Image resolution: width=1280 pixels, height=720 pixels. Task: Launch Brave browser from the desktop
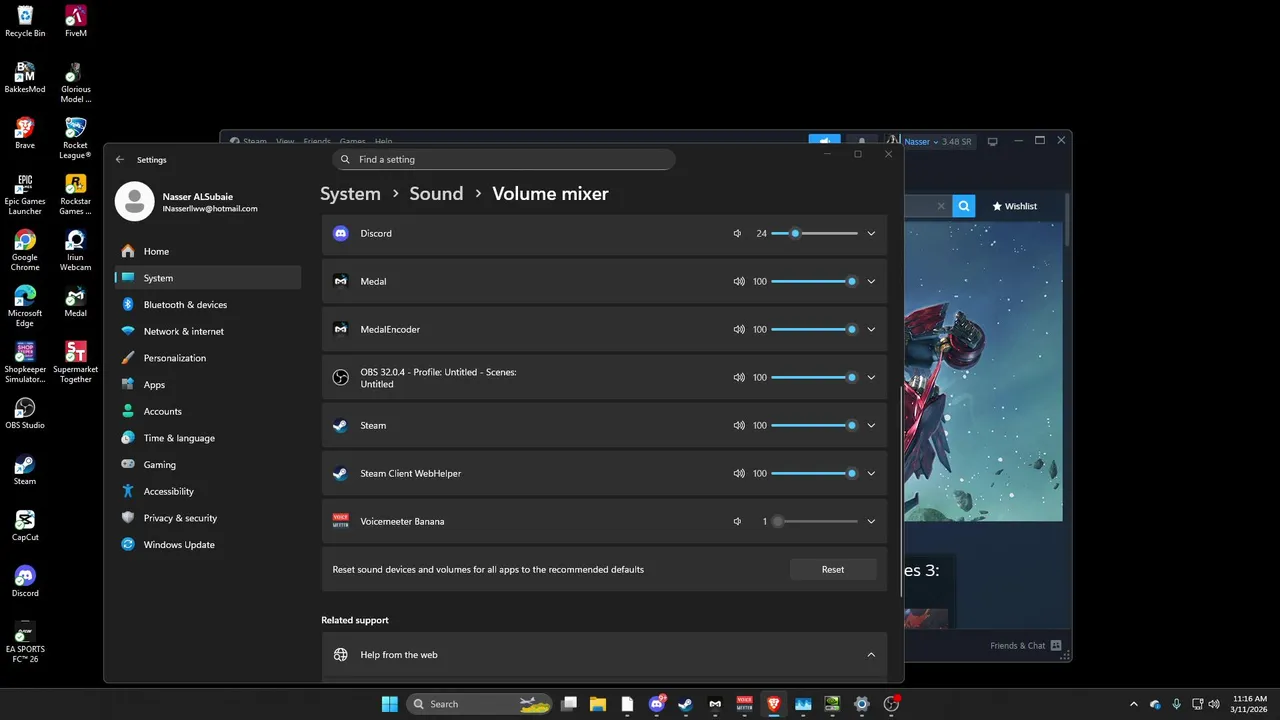pos(25,133)
